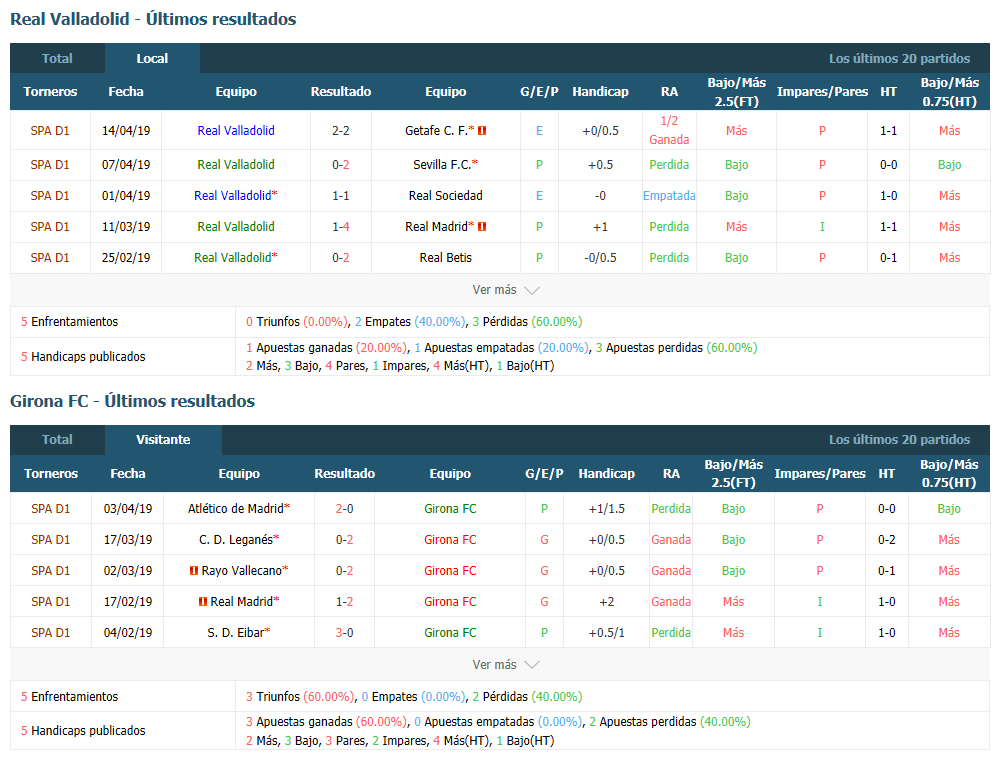Click handicap +1/1.5 in Atlético row
Image resolution: width=1001 pixels, height=757 pixels.
point(606,509)
